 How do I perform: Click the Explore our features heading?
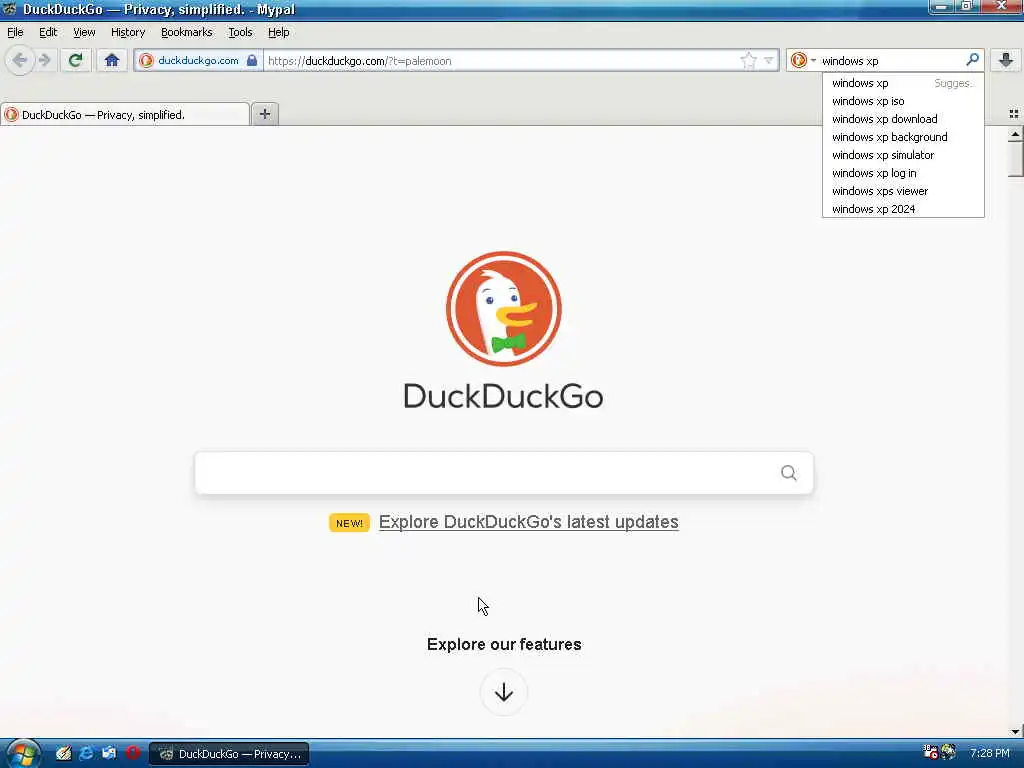504,645
